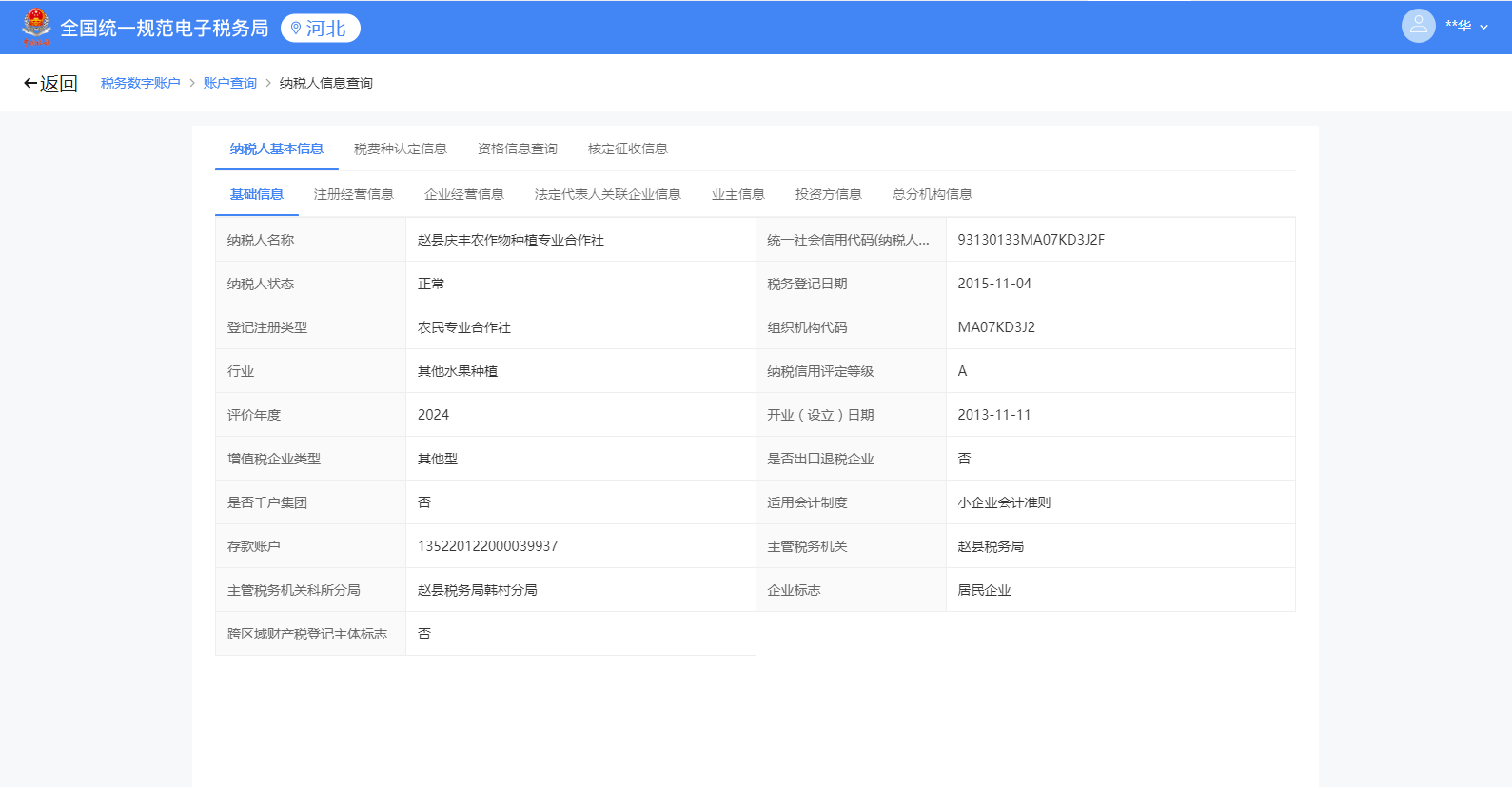Show the 总分机构信息 sub-tab

(932, 195)
